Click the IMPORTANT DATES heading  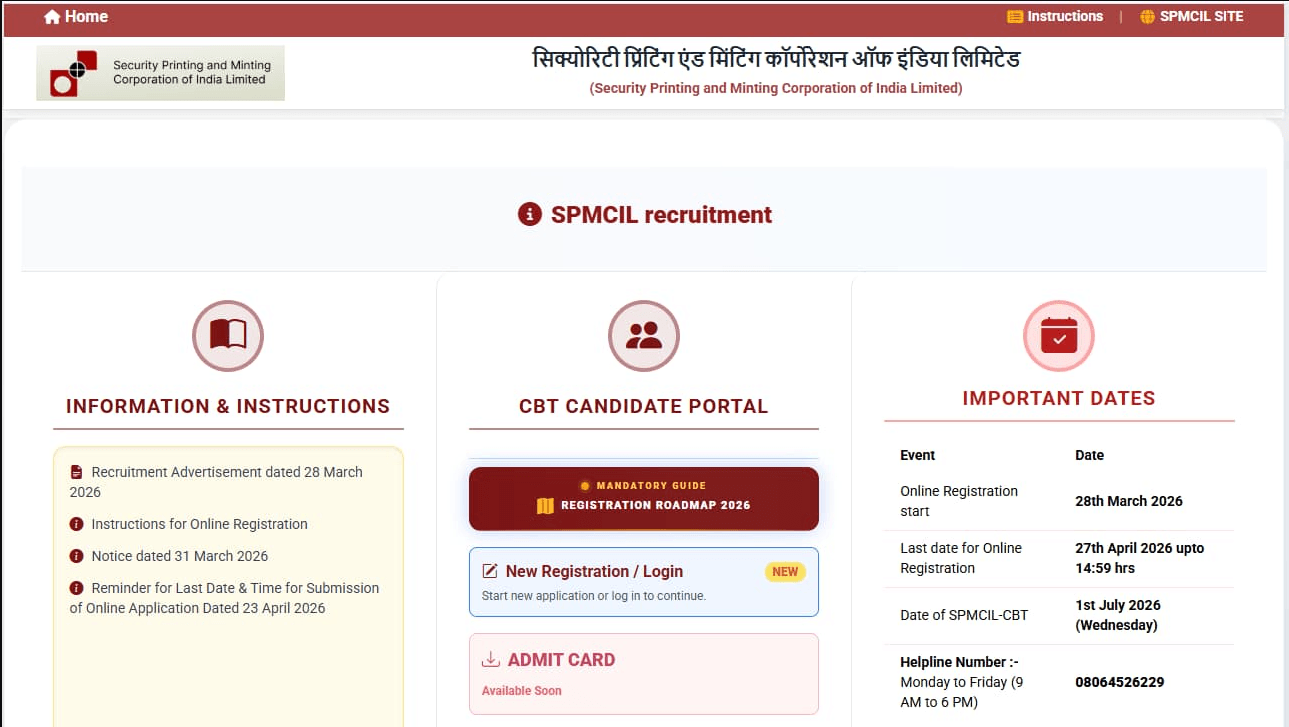(x=1059, y=398)
